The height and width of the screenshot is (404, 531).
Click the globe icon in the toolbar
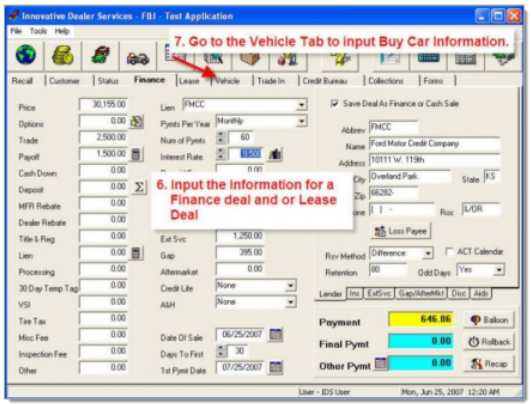click(x=26, y=55)
